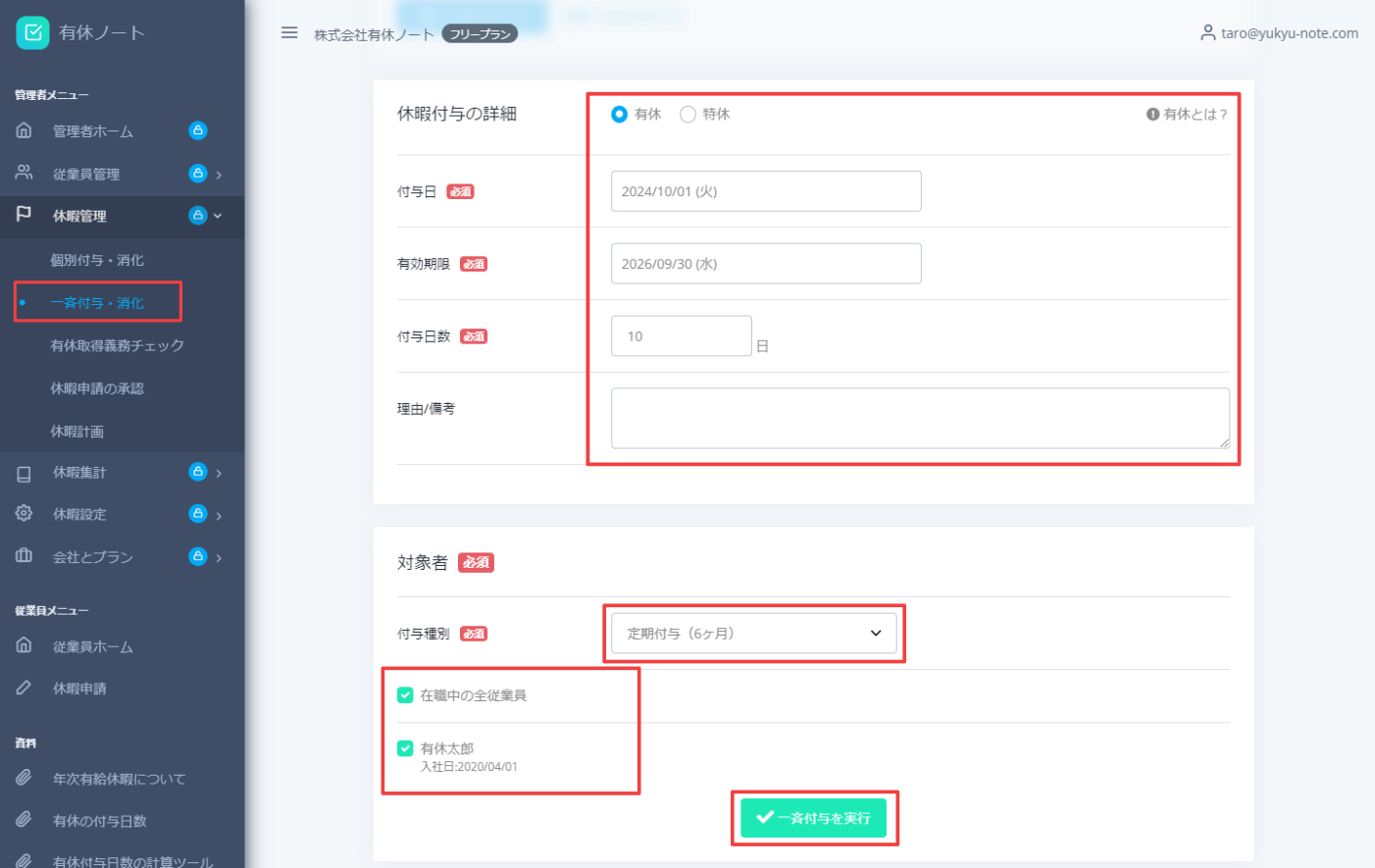Open the 付与種別 dropdown
1375x868 pixels.
(753, 633)
